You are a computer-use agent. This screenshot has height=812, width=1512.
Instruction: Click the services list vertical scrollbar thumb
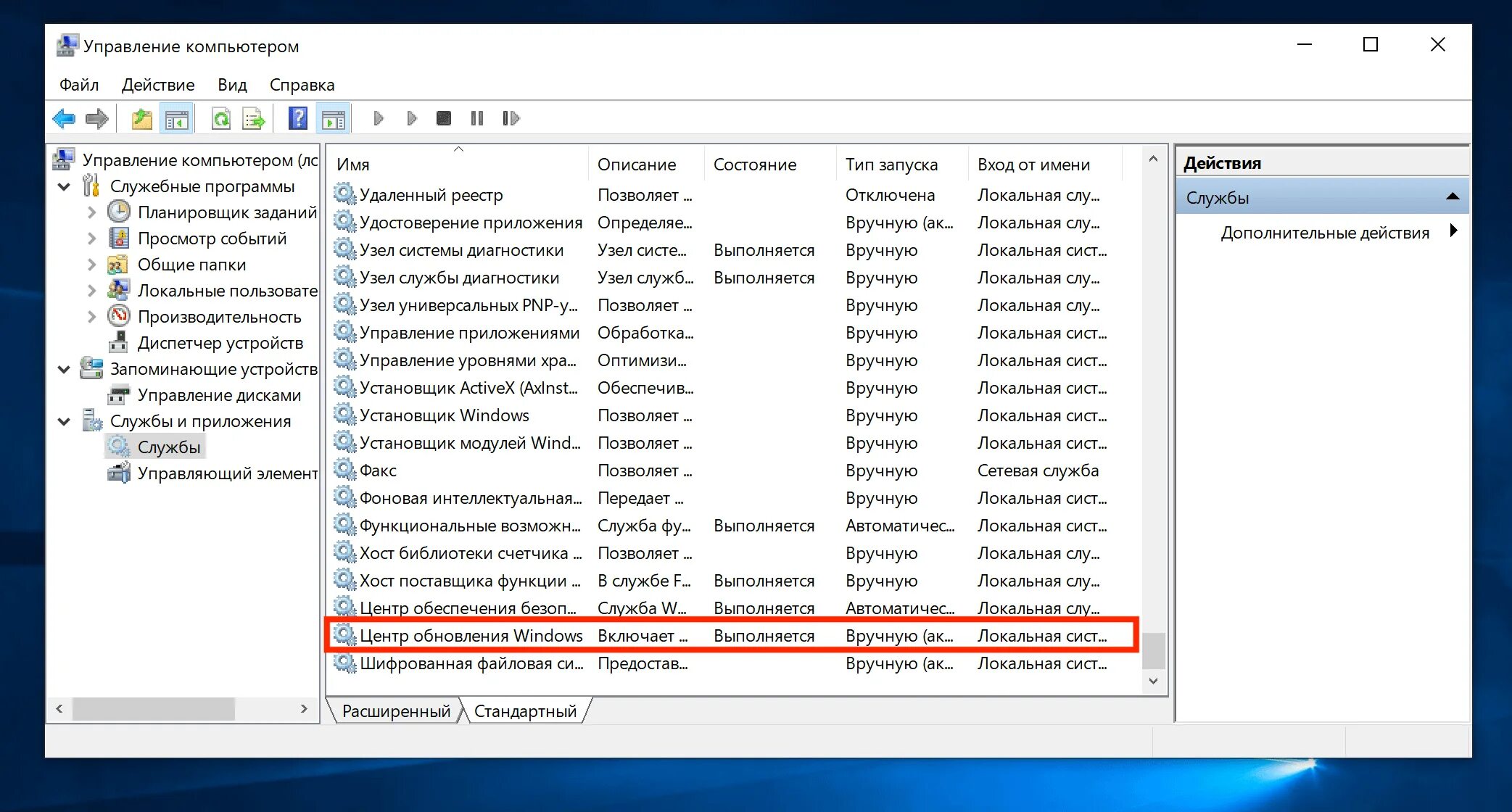tap(1153, 650)
